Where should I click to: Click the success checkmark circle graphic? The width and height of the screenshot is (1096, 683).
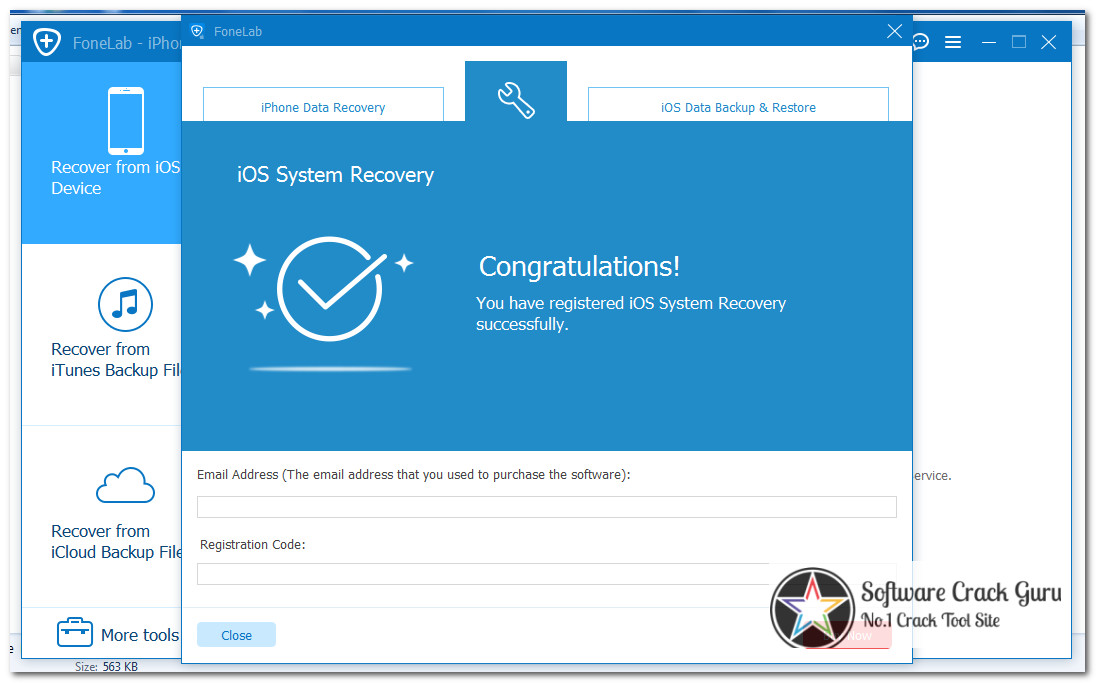coord(329,289)
